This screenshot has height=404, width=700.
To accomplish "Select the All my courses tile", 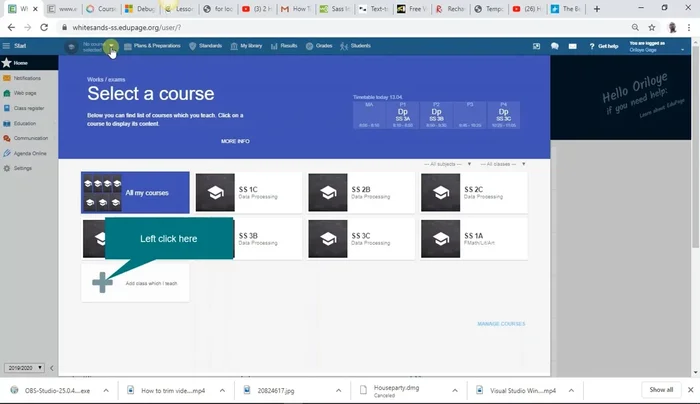I will click(135, 192).
